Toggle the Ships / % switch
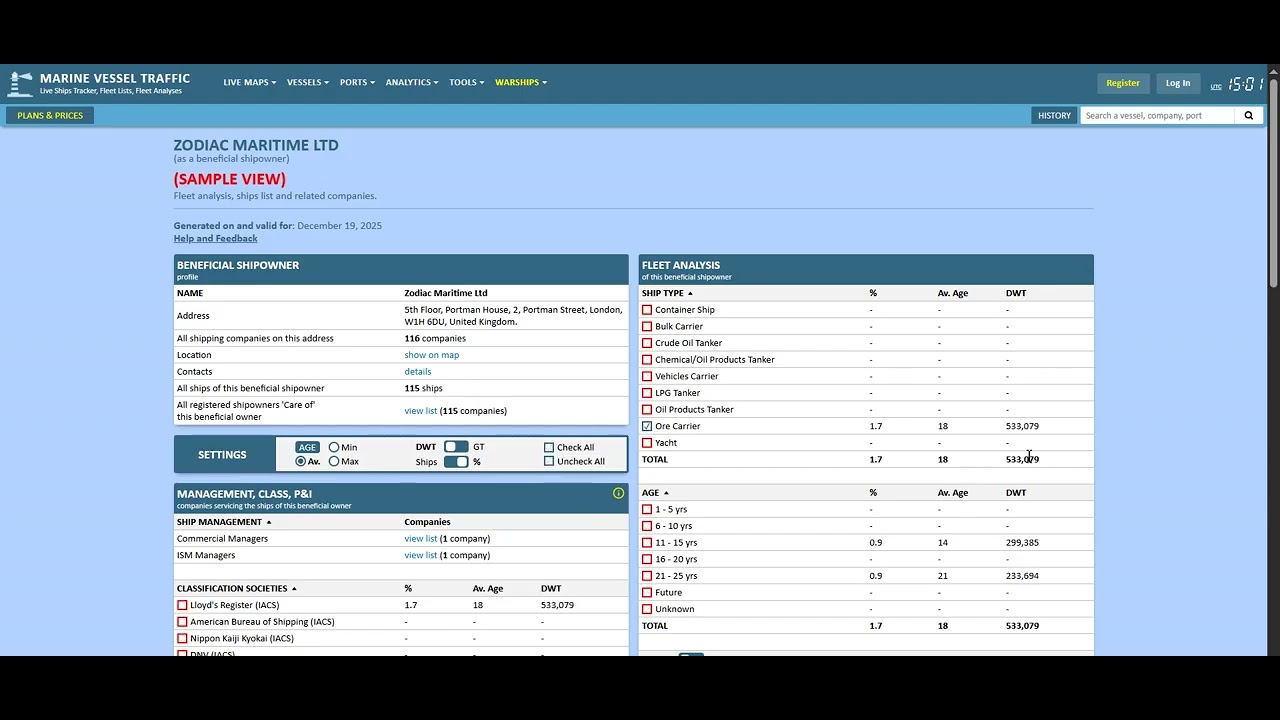 [x=456, y=461]
